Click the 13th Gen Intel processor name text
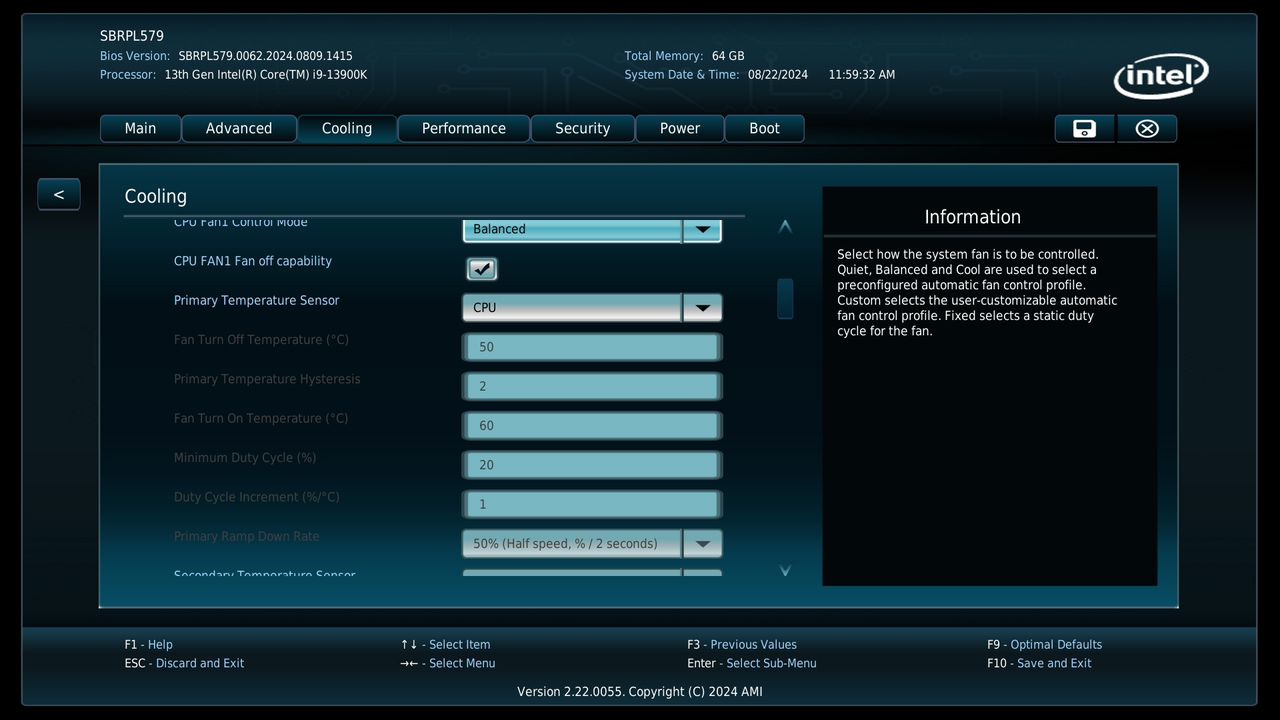This screenshot has height=720, width=1280. tap(266, 75)
